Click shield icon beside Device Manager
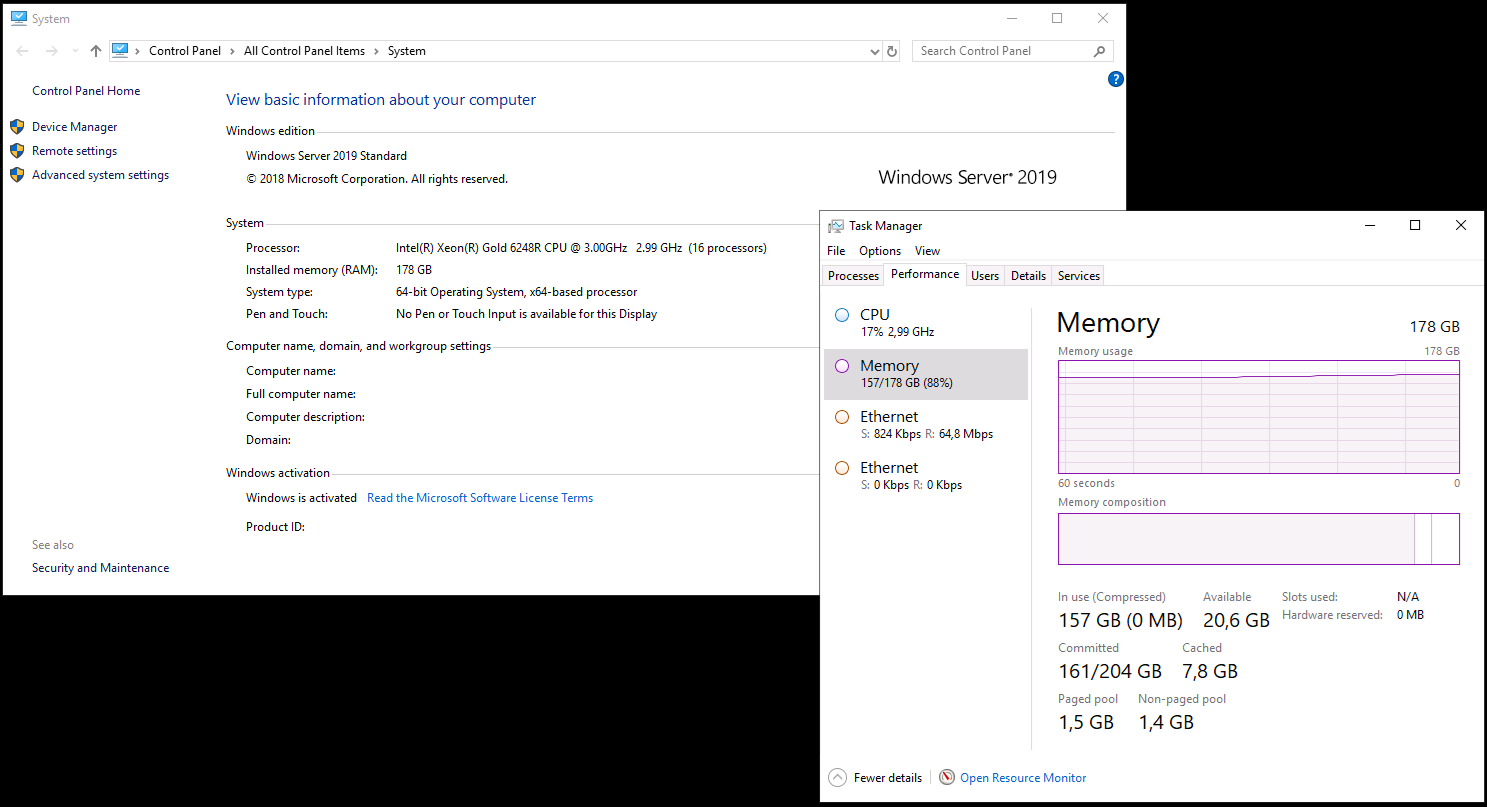Viewport: 1487px width, 807px height. (x=17, y=127)
